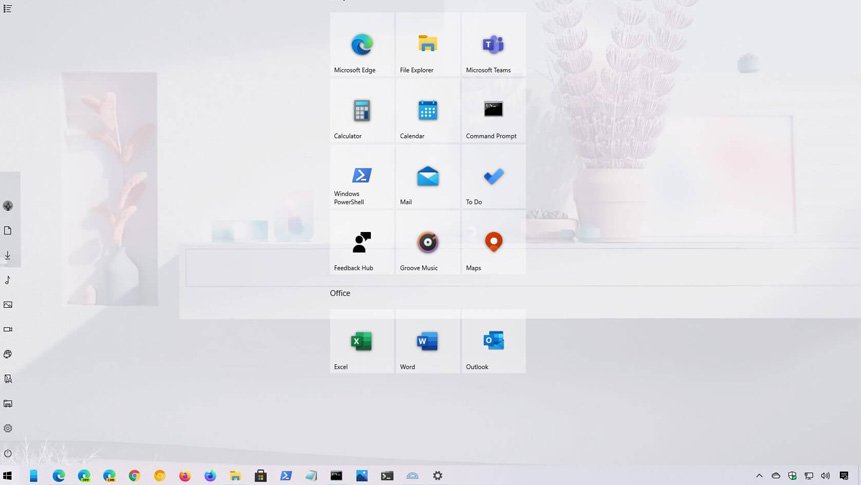
Task: Click the Office group header label
Action: [340, 293]
